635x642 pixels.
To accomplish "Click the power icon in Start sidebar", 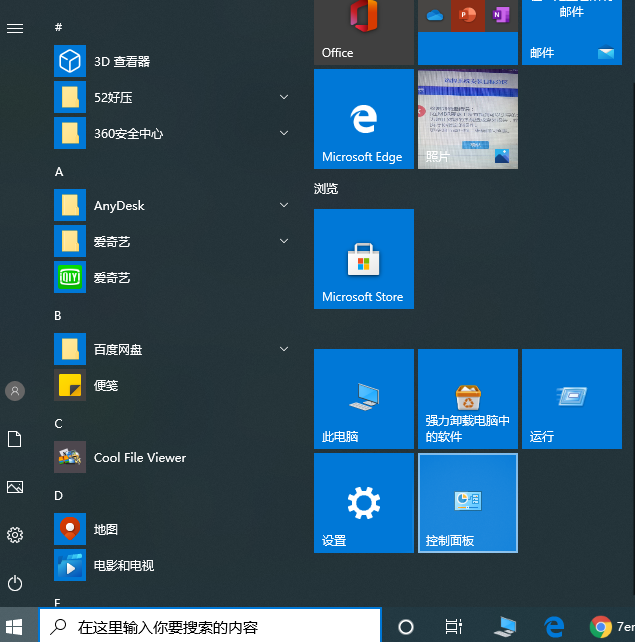I will click(15, 583).
